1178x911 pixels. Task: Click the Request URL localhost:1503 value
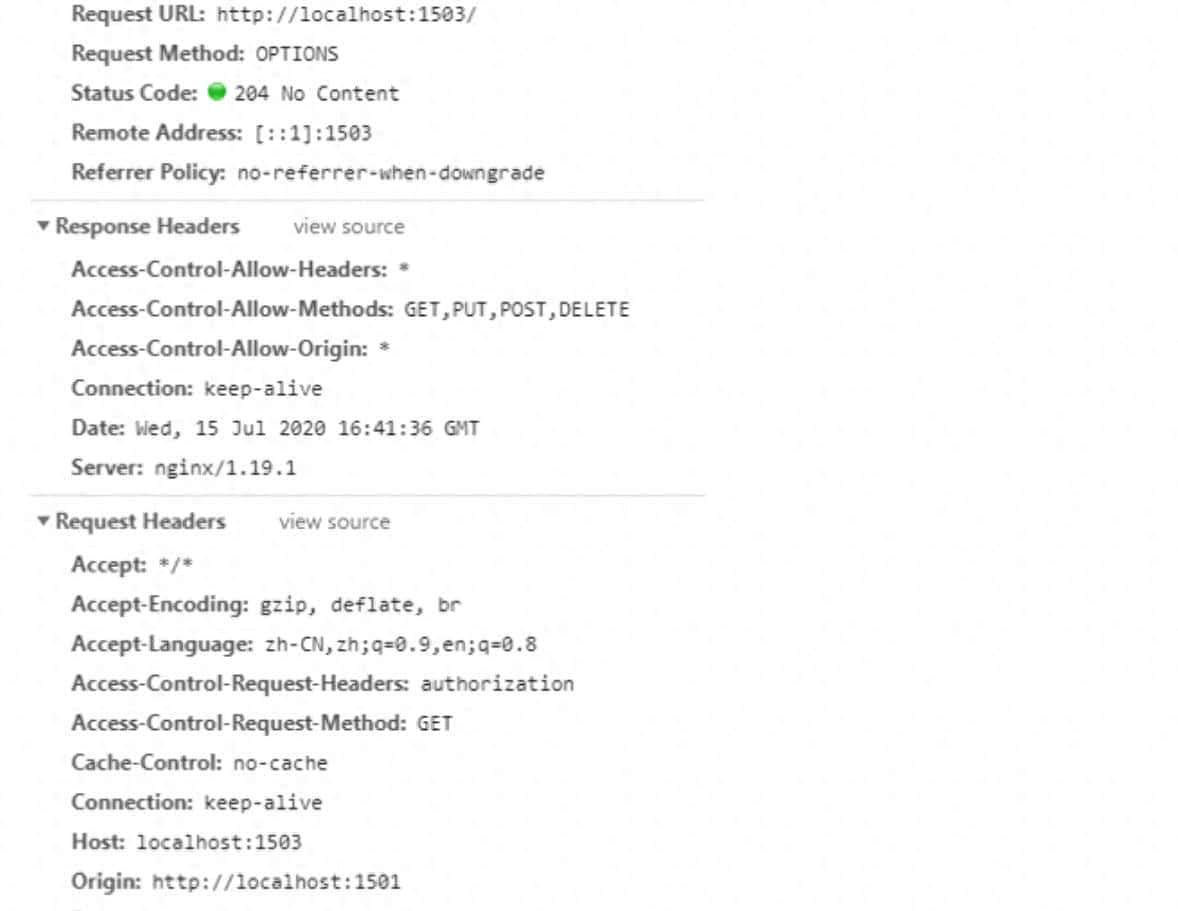347,15
